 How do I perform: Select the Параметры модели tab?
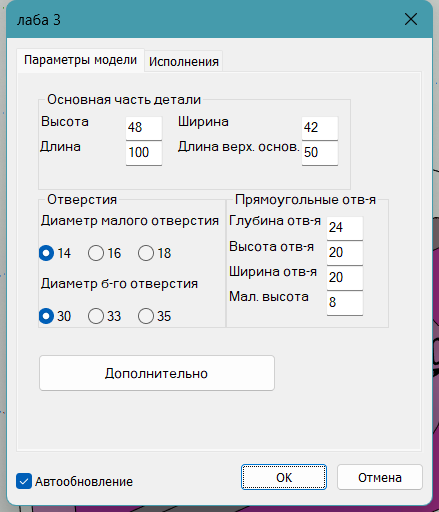pyautogui.click(x=80, y=60)
